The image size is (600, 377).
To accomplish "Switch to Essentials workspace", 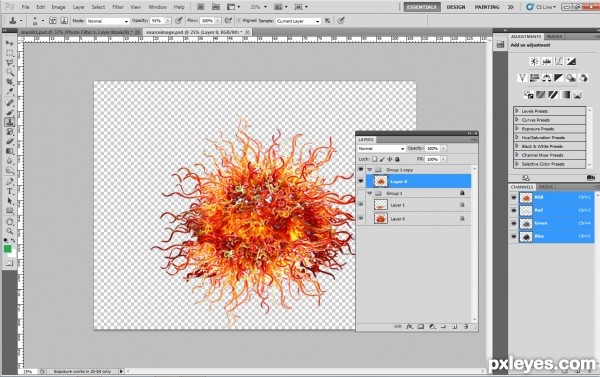I will (x=422, y=7).
